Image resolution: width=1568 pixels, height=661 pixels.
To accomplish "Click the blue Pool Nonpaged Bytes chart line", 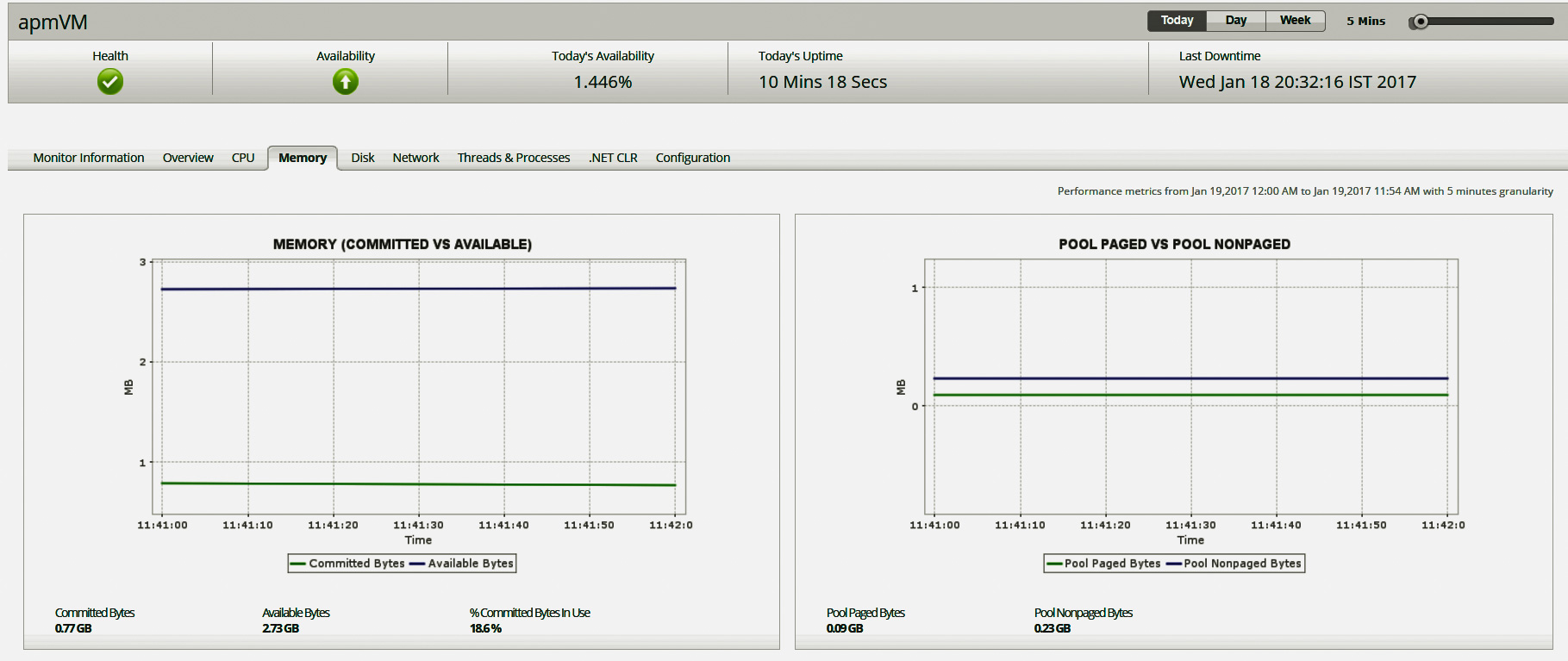I will coord(1190,378).
